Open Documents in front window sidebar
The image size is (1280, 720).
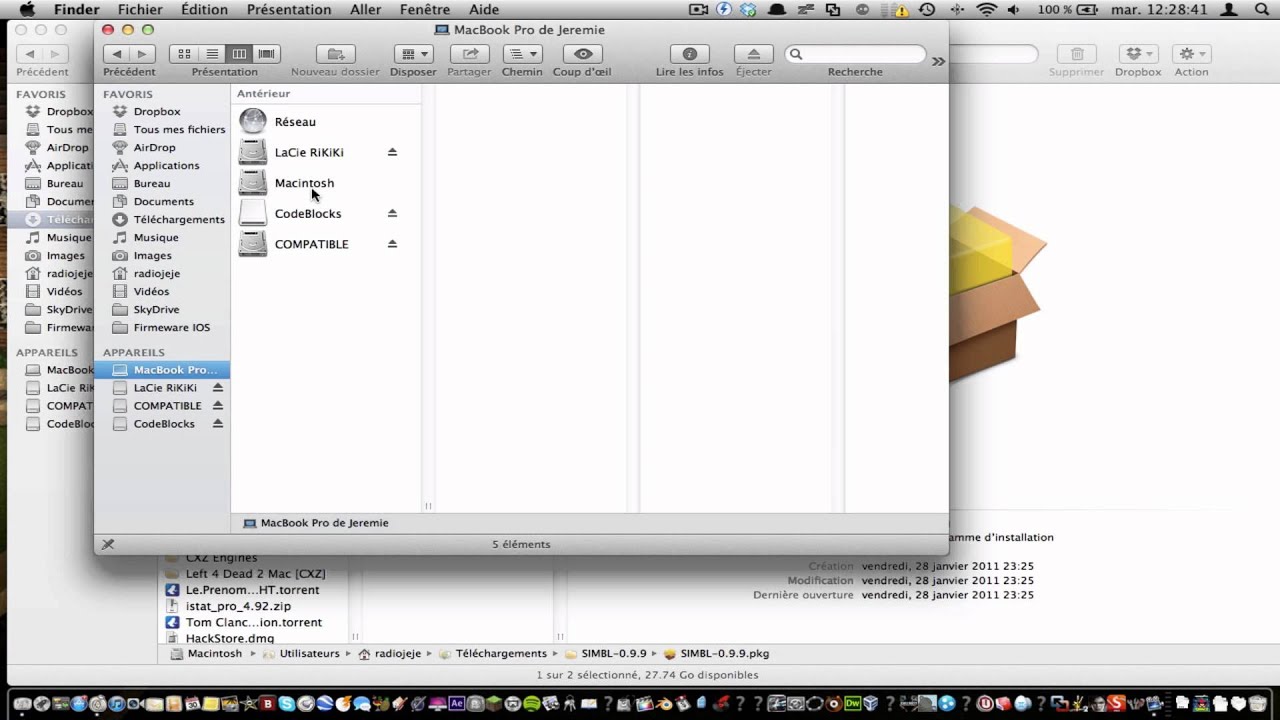click(x=162, y=202)
